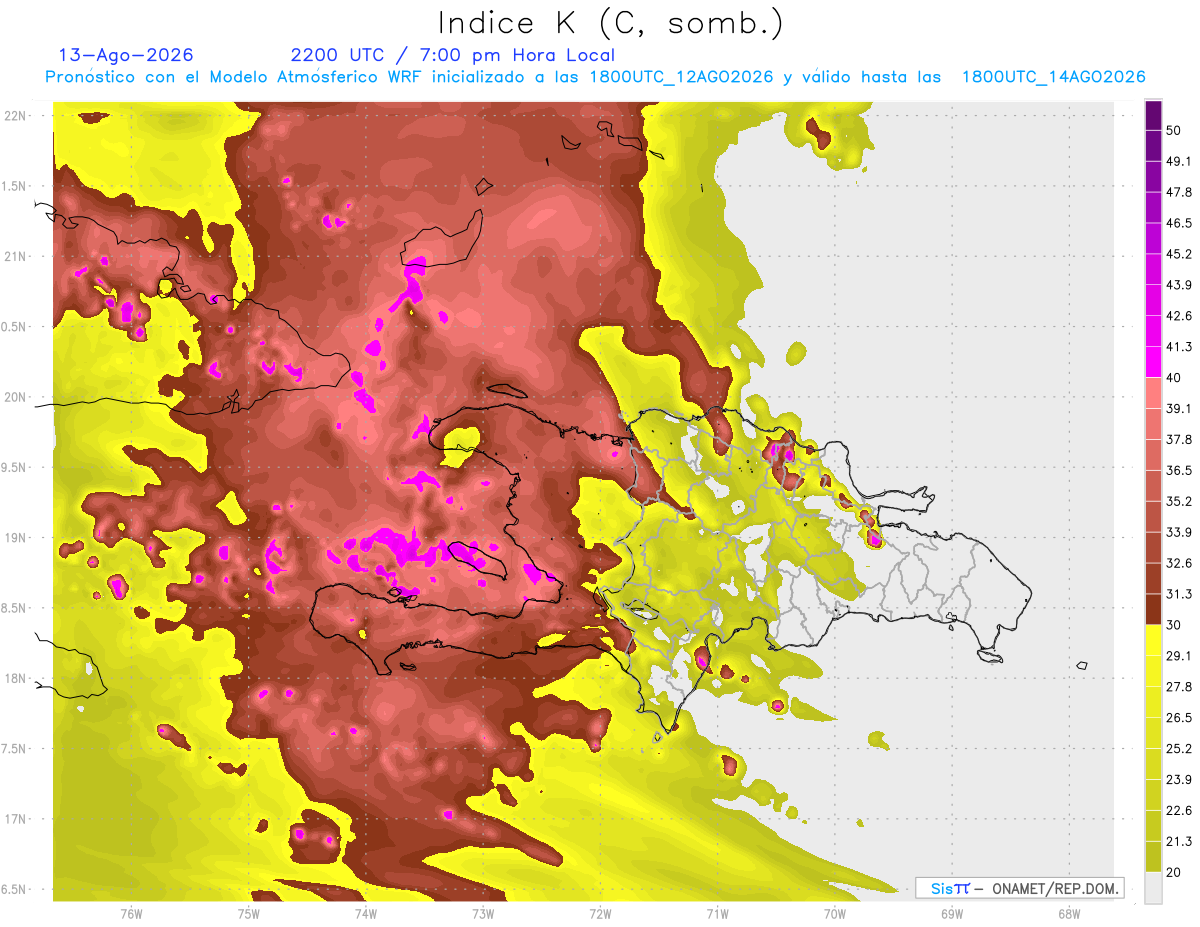Click the 21N latitude axis label
This screenshot has width=1200, height=927.
[x=15, y=256]
